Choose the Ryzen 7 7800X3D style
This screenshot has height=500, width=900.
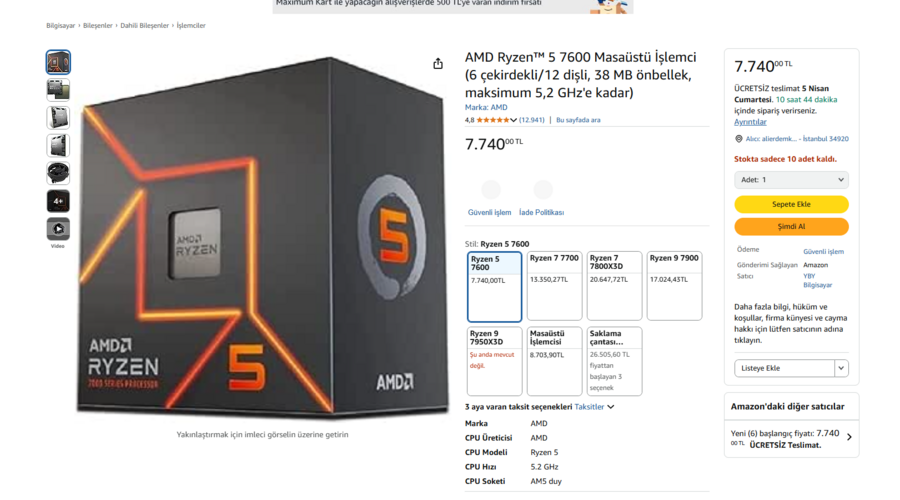(x=614, y=286)
